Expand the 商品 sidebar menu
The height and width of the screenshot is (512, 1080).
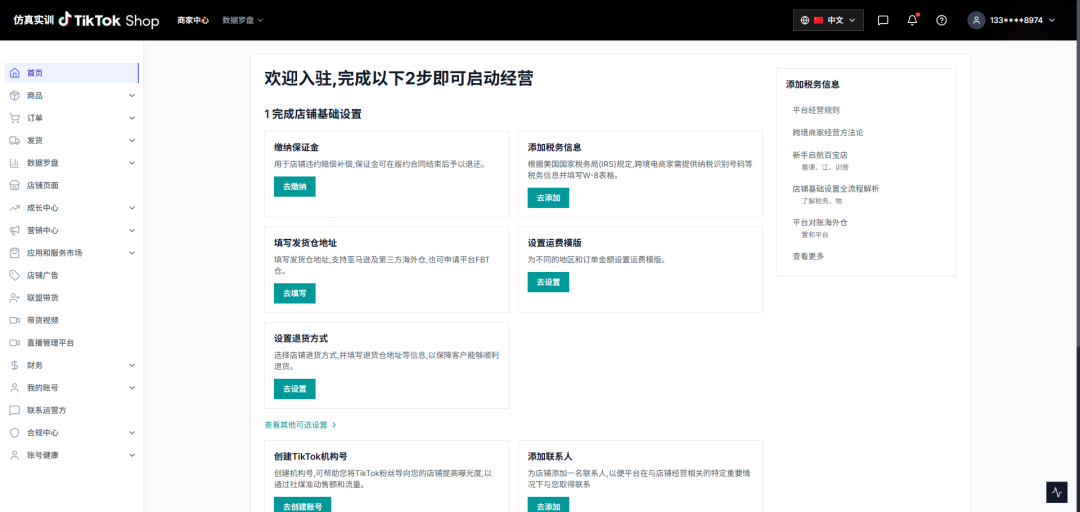[70, 95]
